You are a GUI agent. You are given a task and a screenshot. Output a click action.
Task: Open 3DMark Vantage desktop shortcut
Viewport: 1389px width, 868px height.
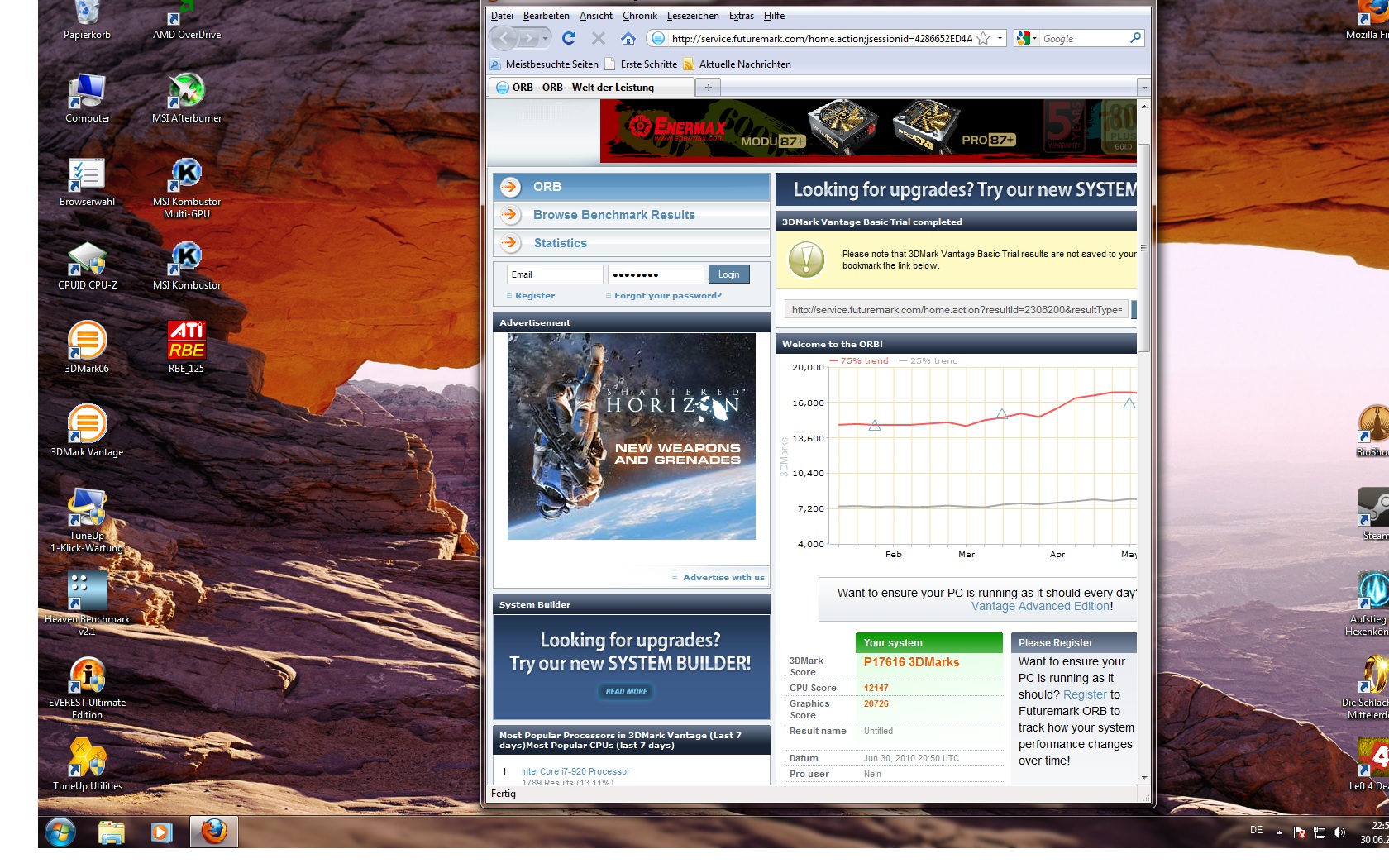click(87, 432)
